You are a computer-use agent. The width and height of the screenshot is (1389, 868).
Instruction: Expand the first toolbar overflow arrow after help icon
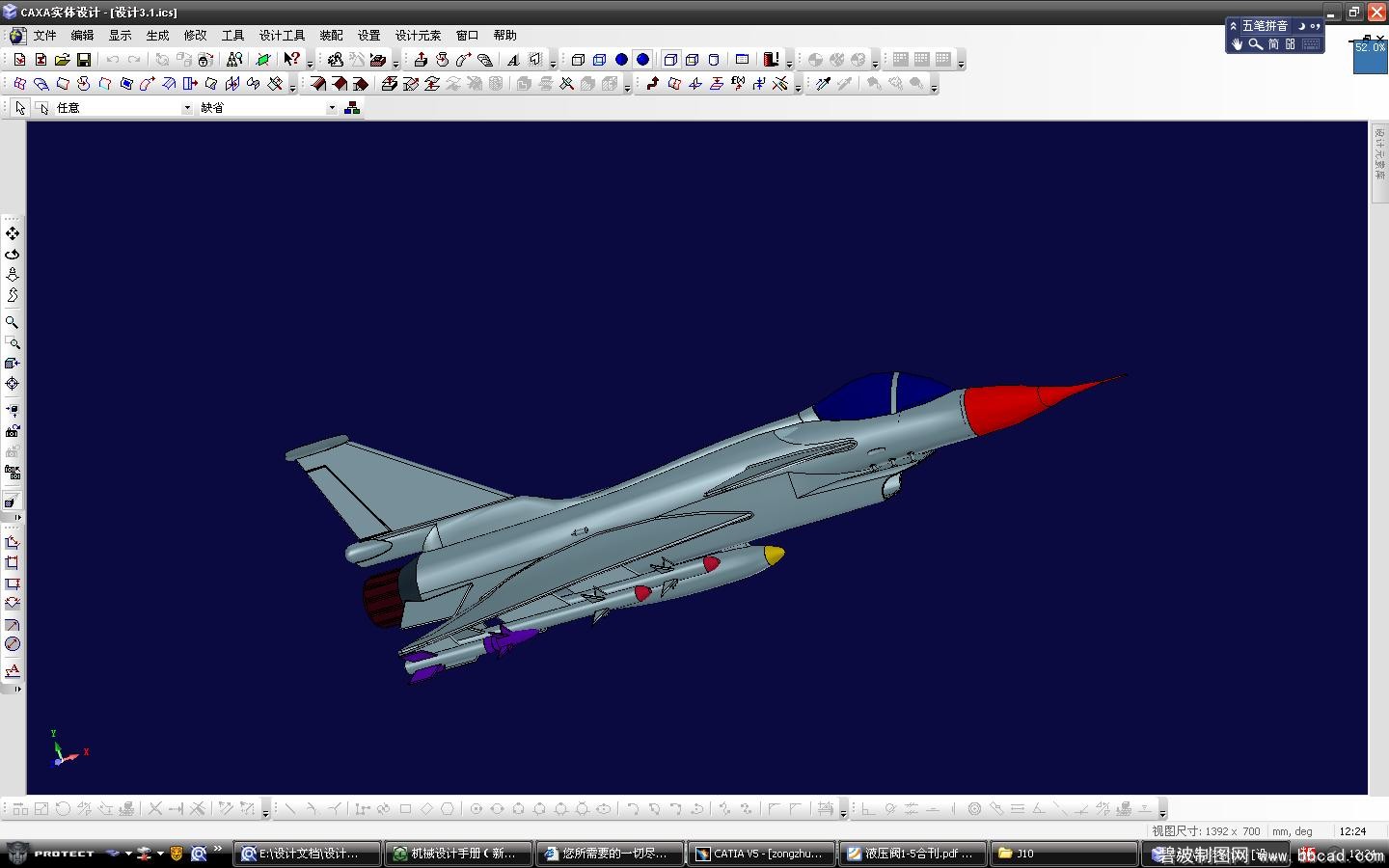click(x=310, y=64)
